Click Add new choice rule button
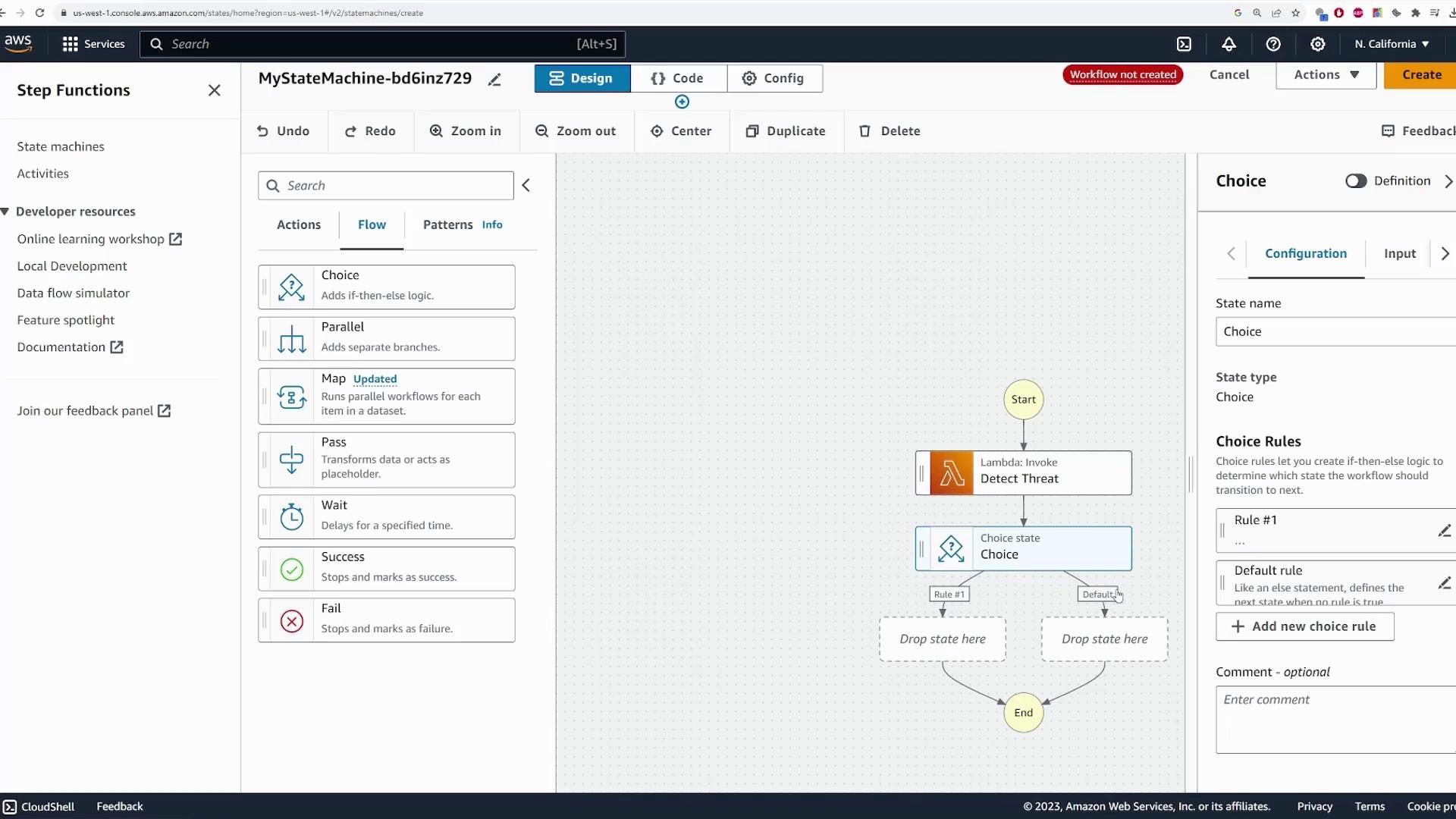This screenshot has height=819, width=1456. [x=1304, y=626]
